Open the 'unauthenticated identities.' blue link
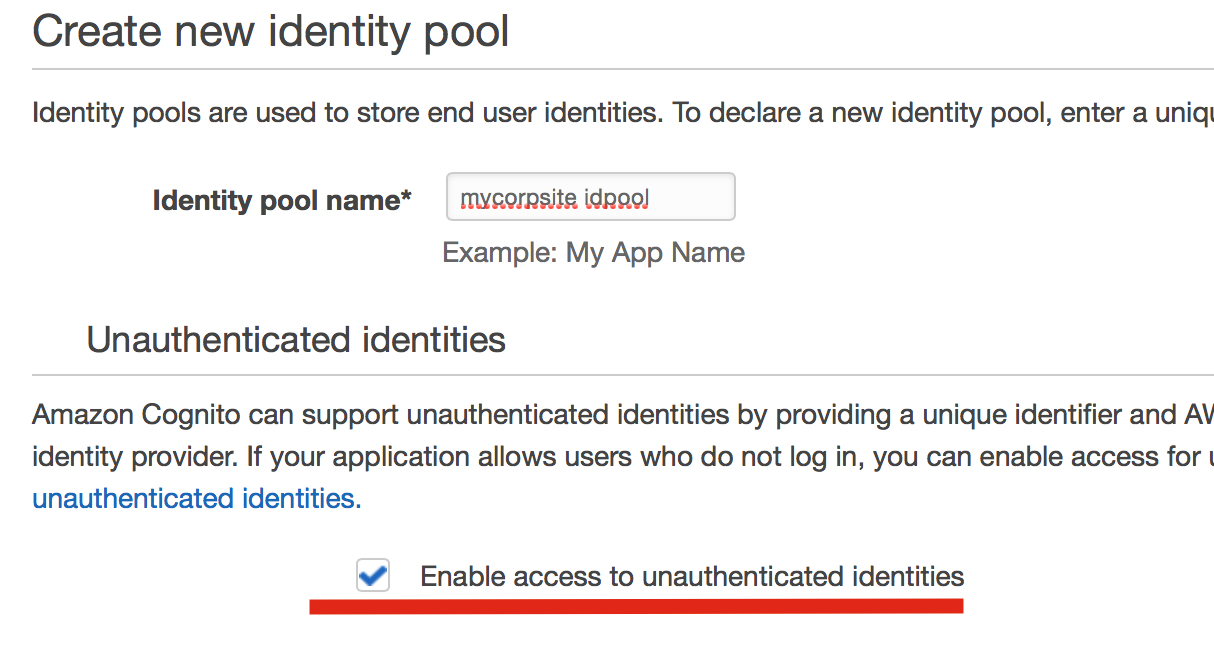Screen dimensions: 1214x650 pos(196,497)
